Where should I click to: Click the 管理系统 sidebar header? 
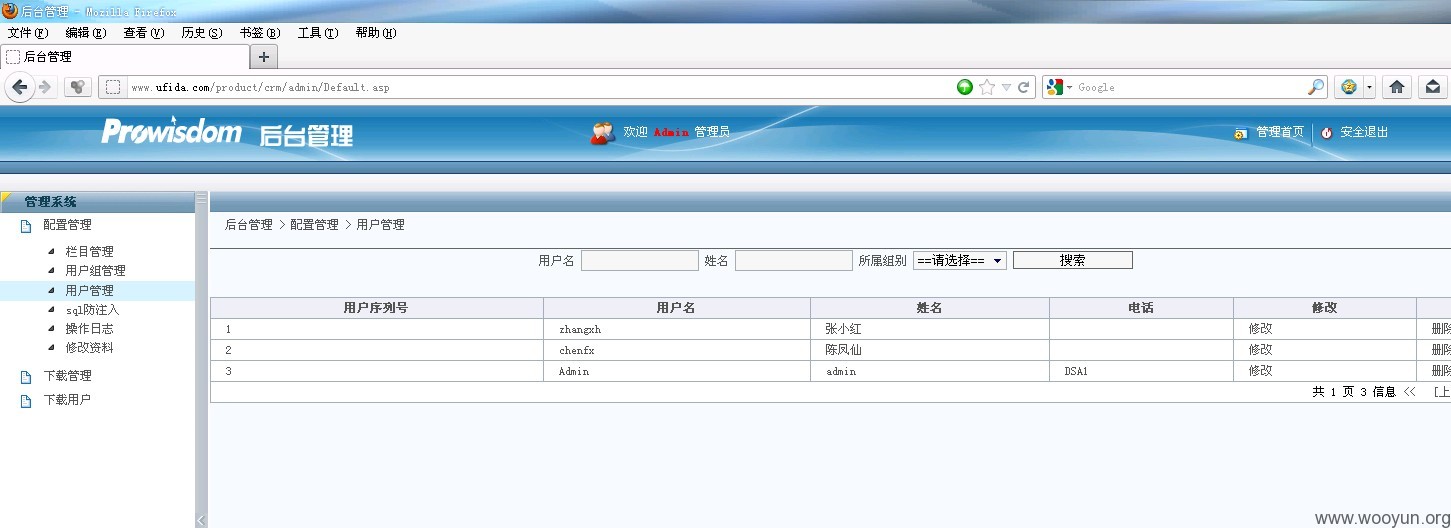98,202
